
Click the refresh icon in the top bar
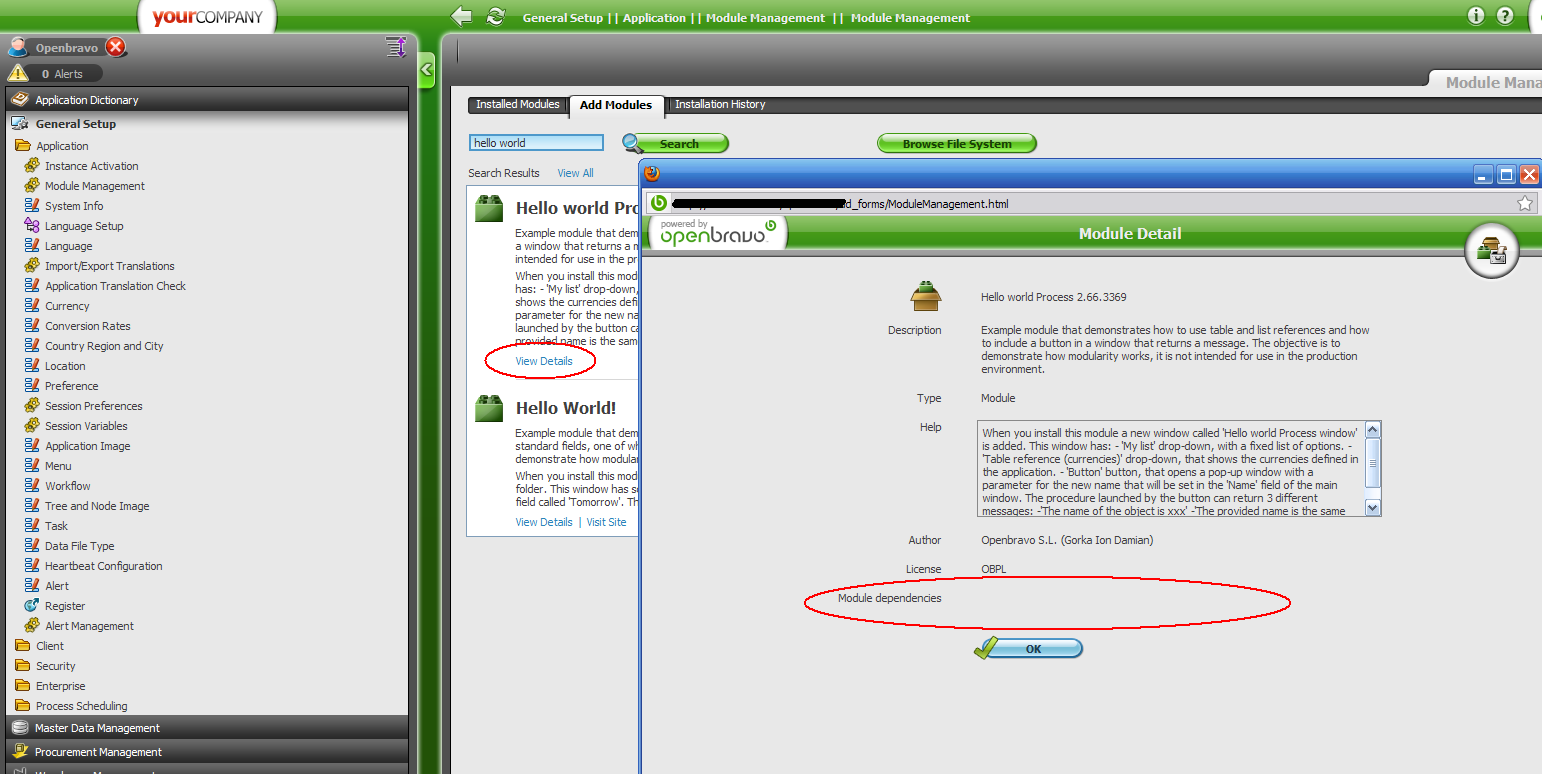496,16
